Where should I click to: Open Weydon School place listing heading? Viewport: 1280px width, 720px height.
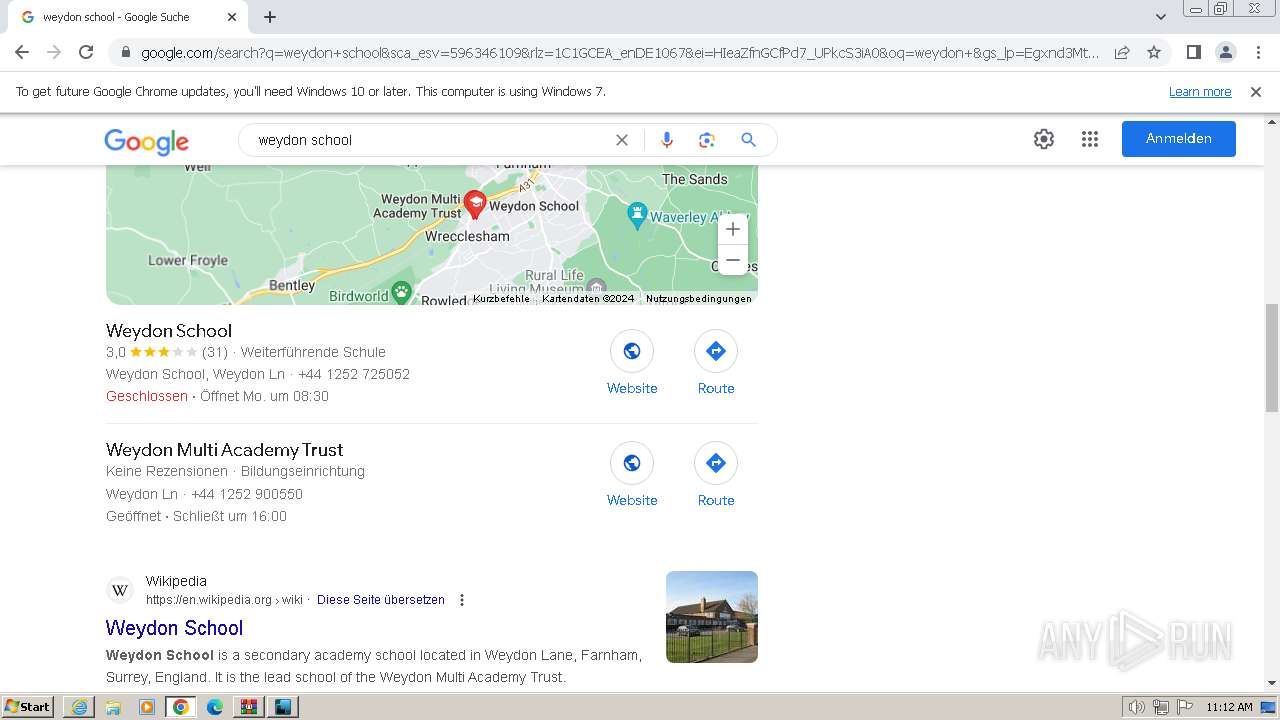click(x=169, y=331)
